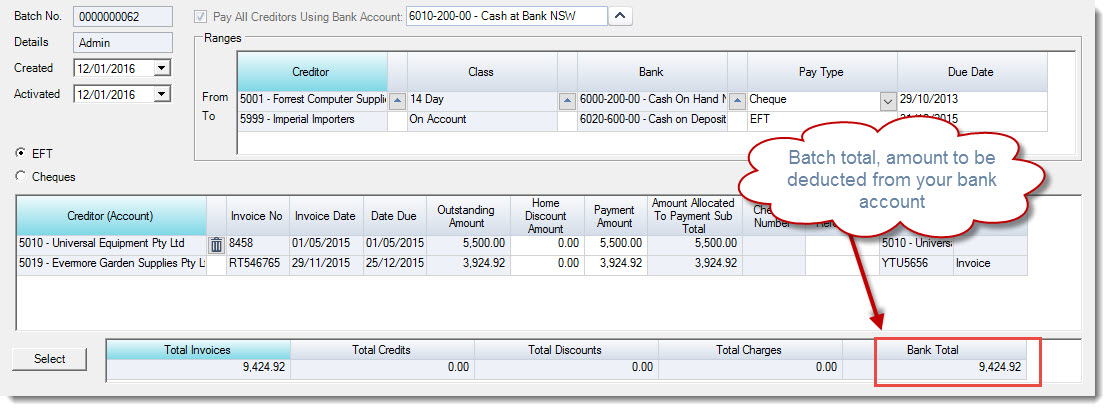Click date due 25/12/2015
The image size is (1110, 411).
point(394,264)
